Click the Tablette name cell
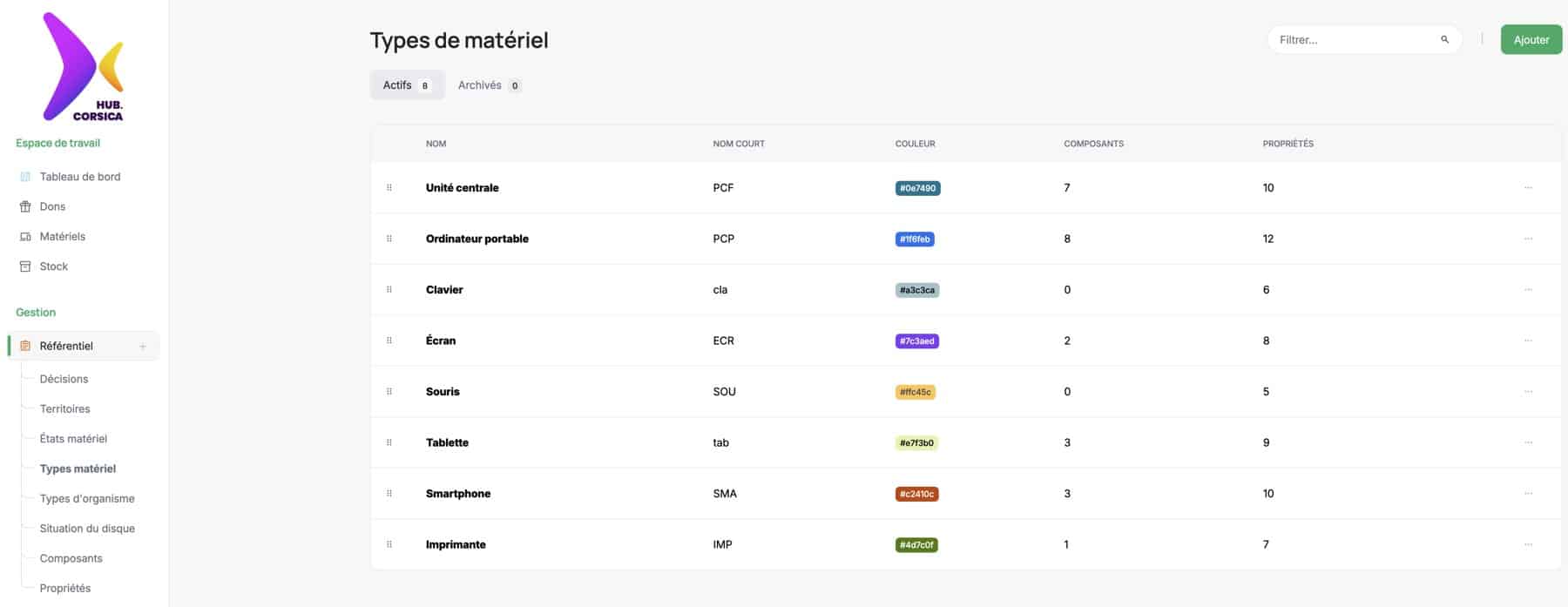Image resolution: width=1568 pixels, height=607 pixels. (x=447, y=442)
